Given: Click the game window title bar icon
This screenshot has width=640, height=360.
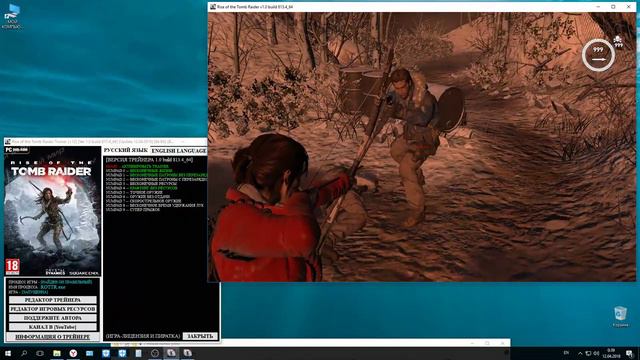Looking at the screenshot, I should (213, 7).
